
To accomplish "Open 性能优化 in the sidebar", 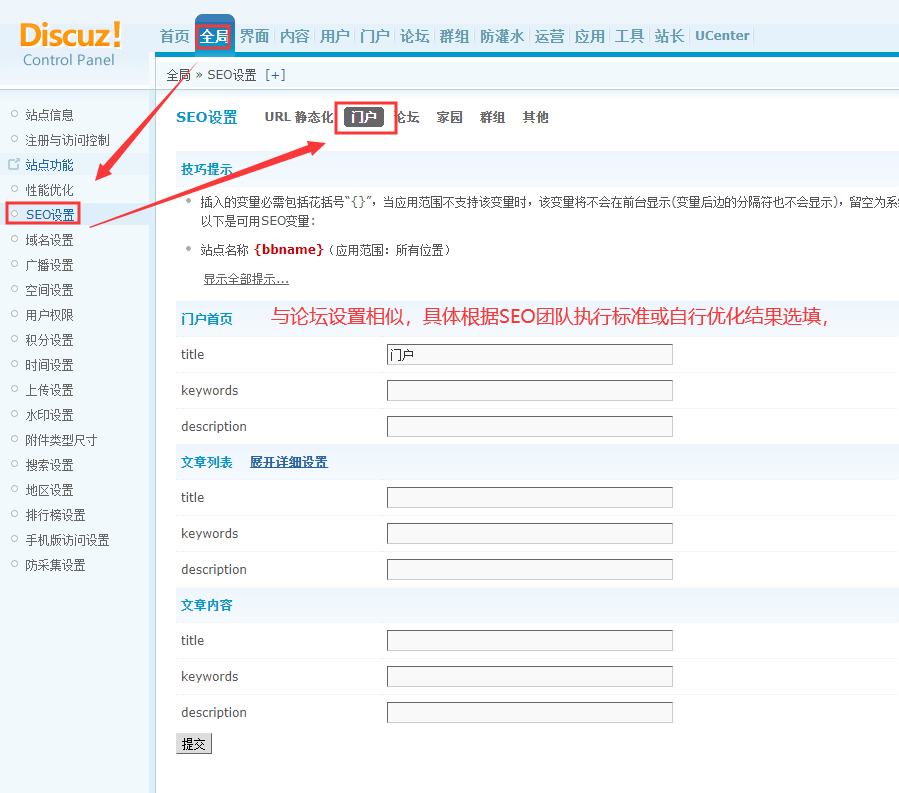I will tap(49, 190).
